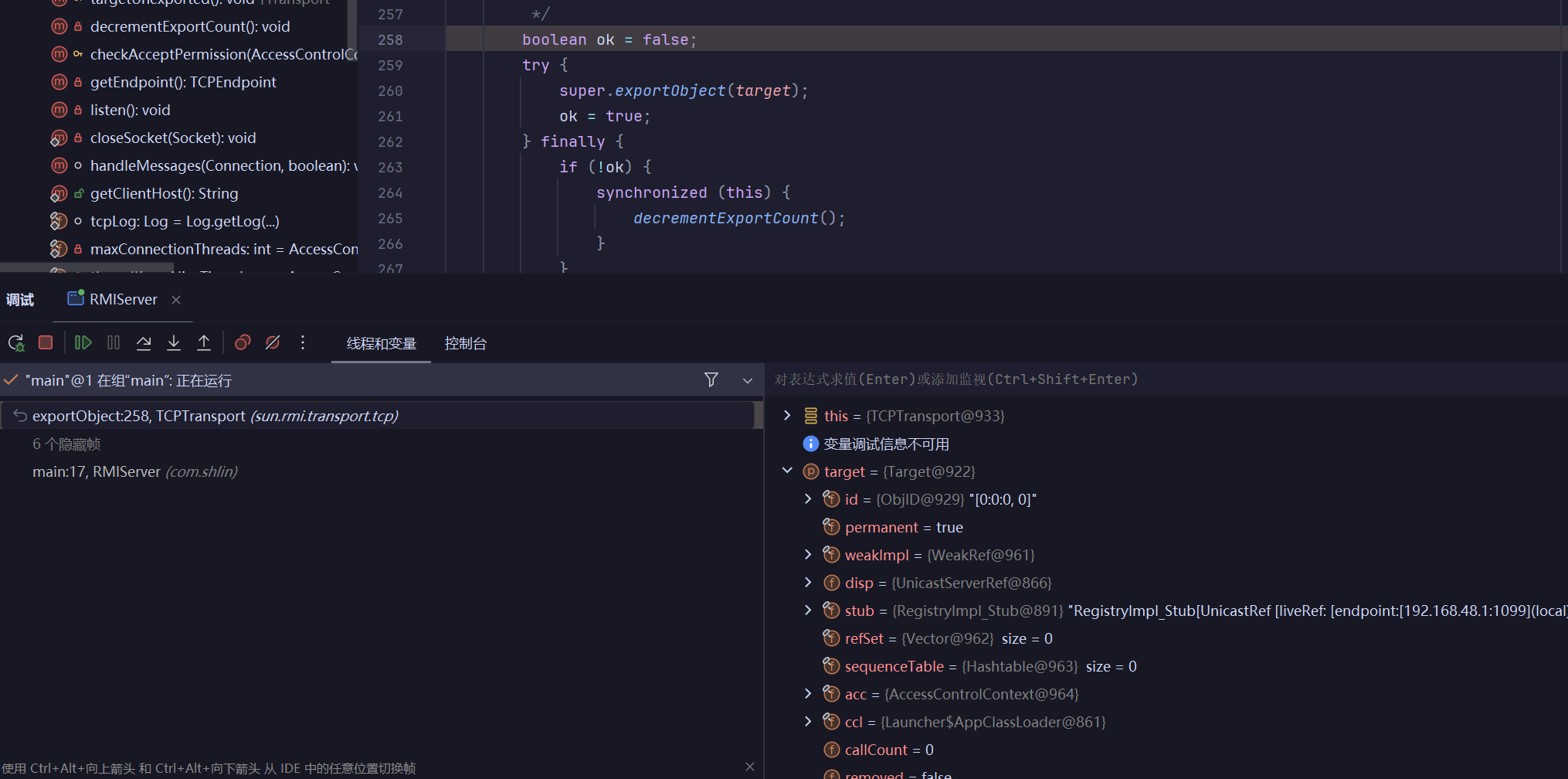Expand the stub RegistryImpl_Stub variable
1568x779 pixels.
tap(808, 611)
